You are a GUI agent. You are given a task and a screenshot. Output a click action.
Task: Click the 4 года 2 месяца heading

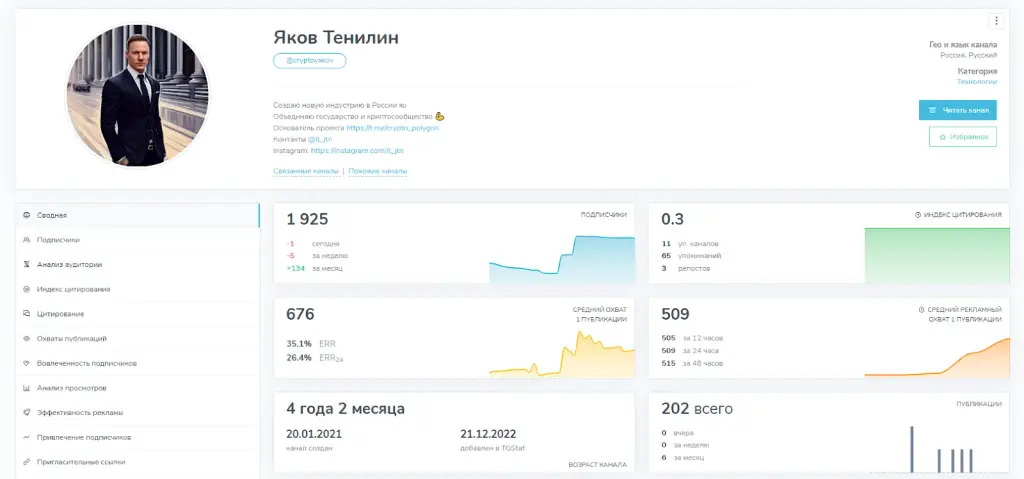pos(345,409)
